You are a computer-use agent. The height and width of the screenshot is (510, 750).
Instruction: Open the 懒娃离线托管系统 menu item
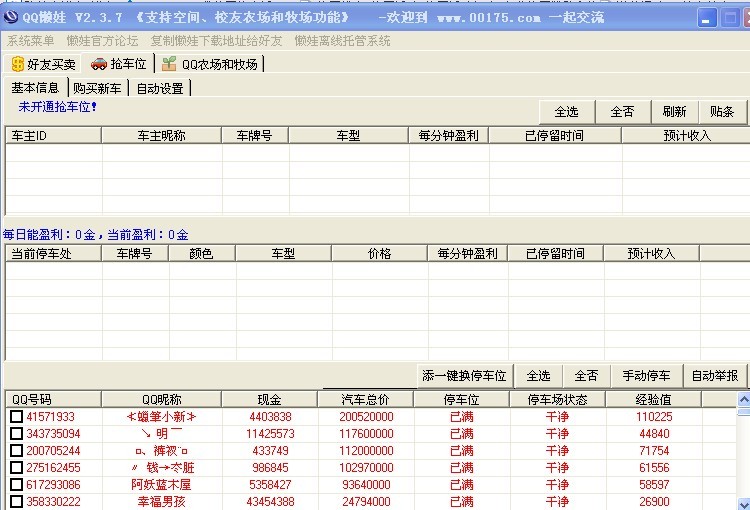342,41
